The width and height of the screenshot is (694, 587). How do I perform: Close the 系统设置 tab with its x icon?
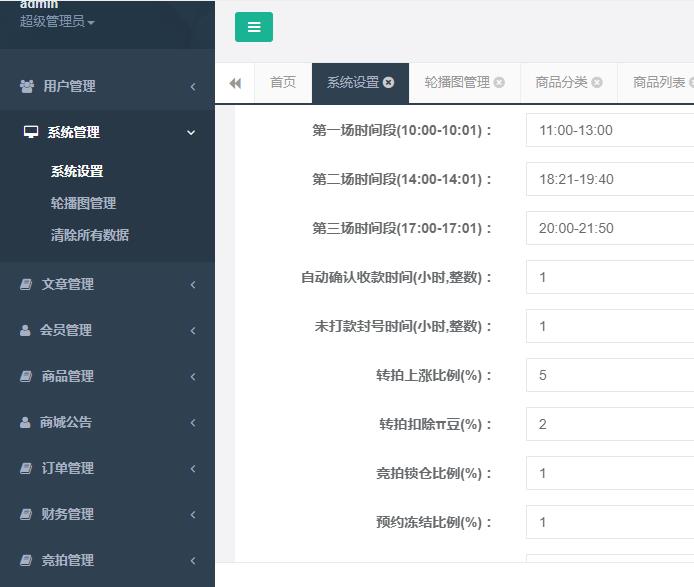coord(389,83)
